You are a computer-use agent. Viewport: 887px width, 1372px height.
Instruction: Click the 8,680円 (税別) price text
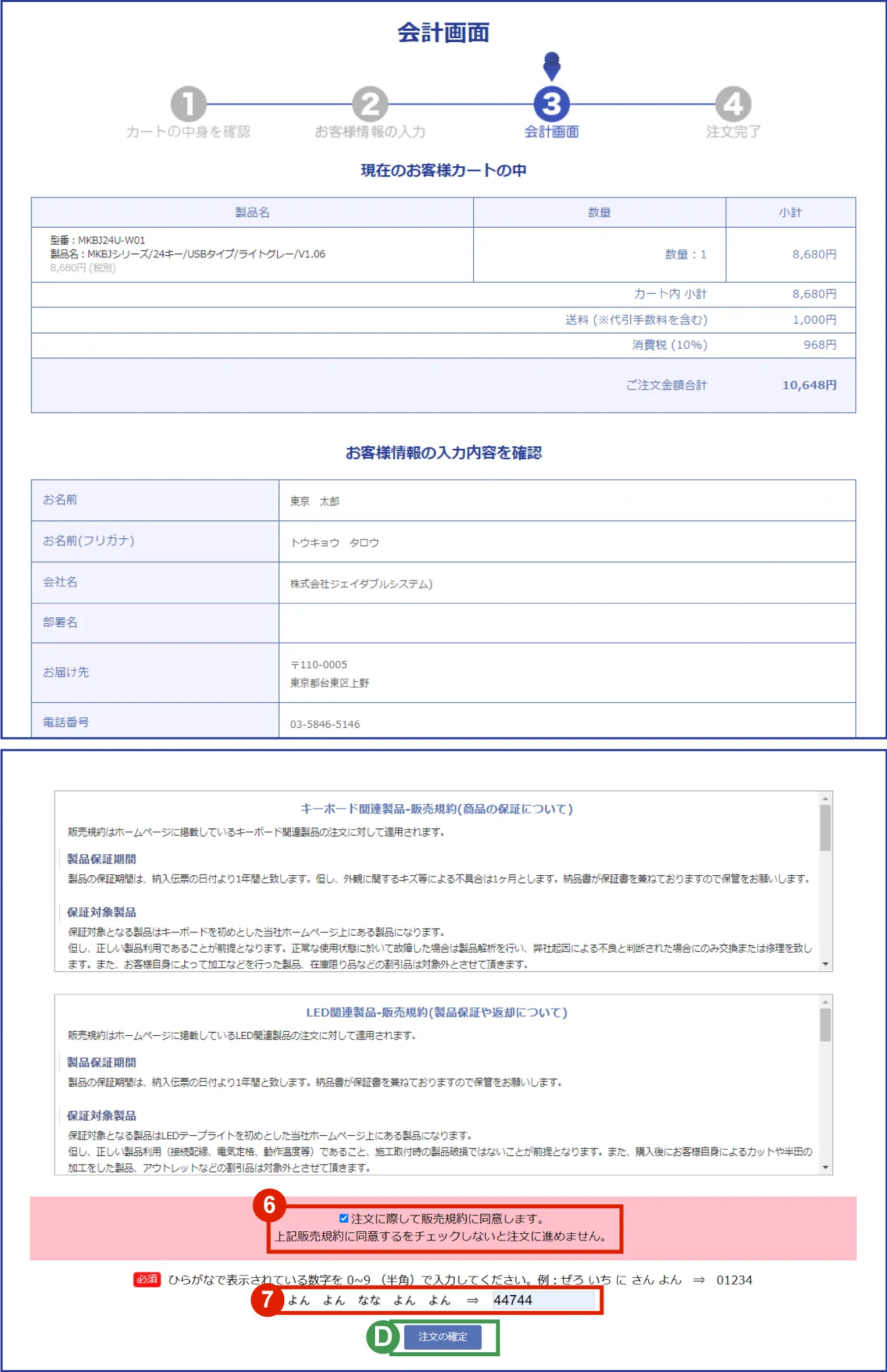pyautogui.click(x=83, y=268)
